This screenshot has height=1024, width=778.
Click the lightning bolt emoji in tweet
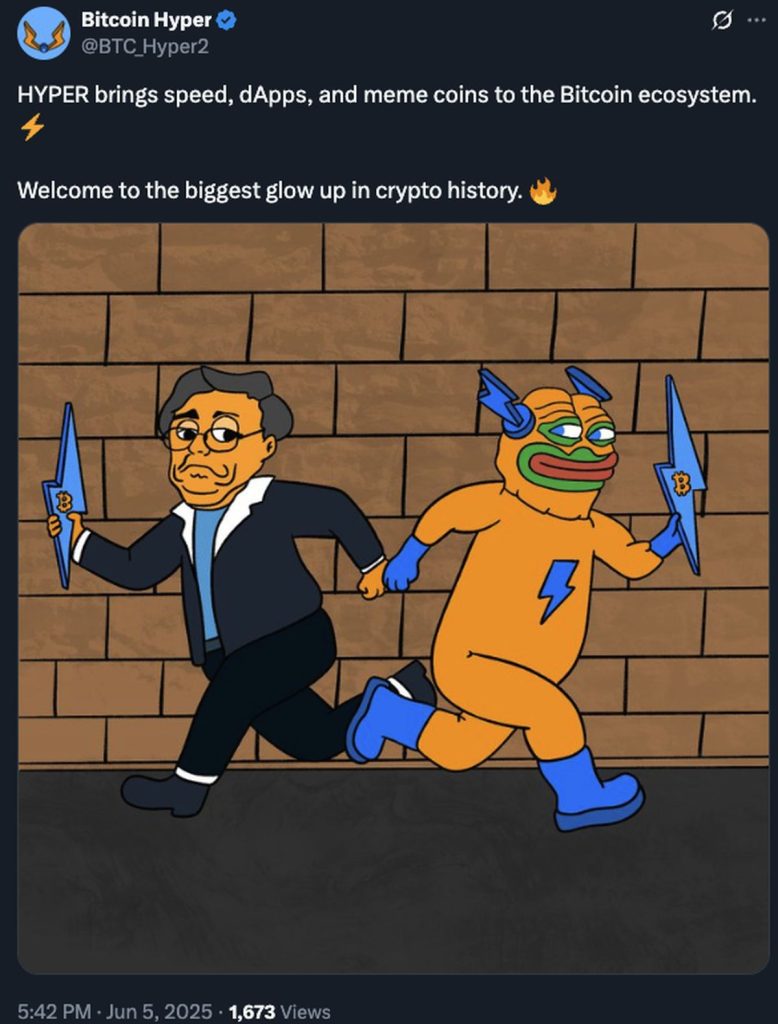[32, 127]
